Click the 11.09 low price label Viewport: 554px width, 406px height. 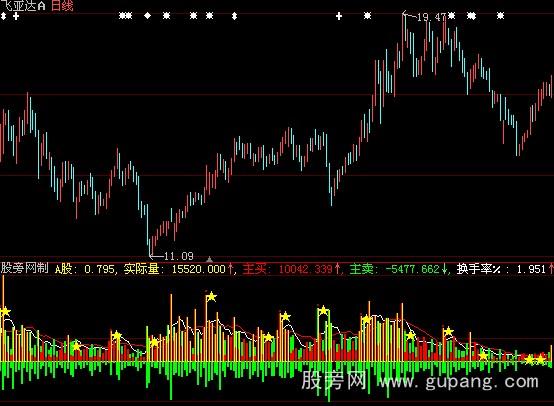[179, 256]
